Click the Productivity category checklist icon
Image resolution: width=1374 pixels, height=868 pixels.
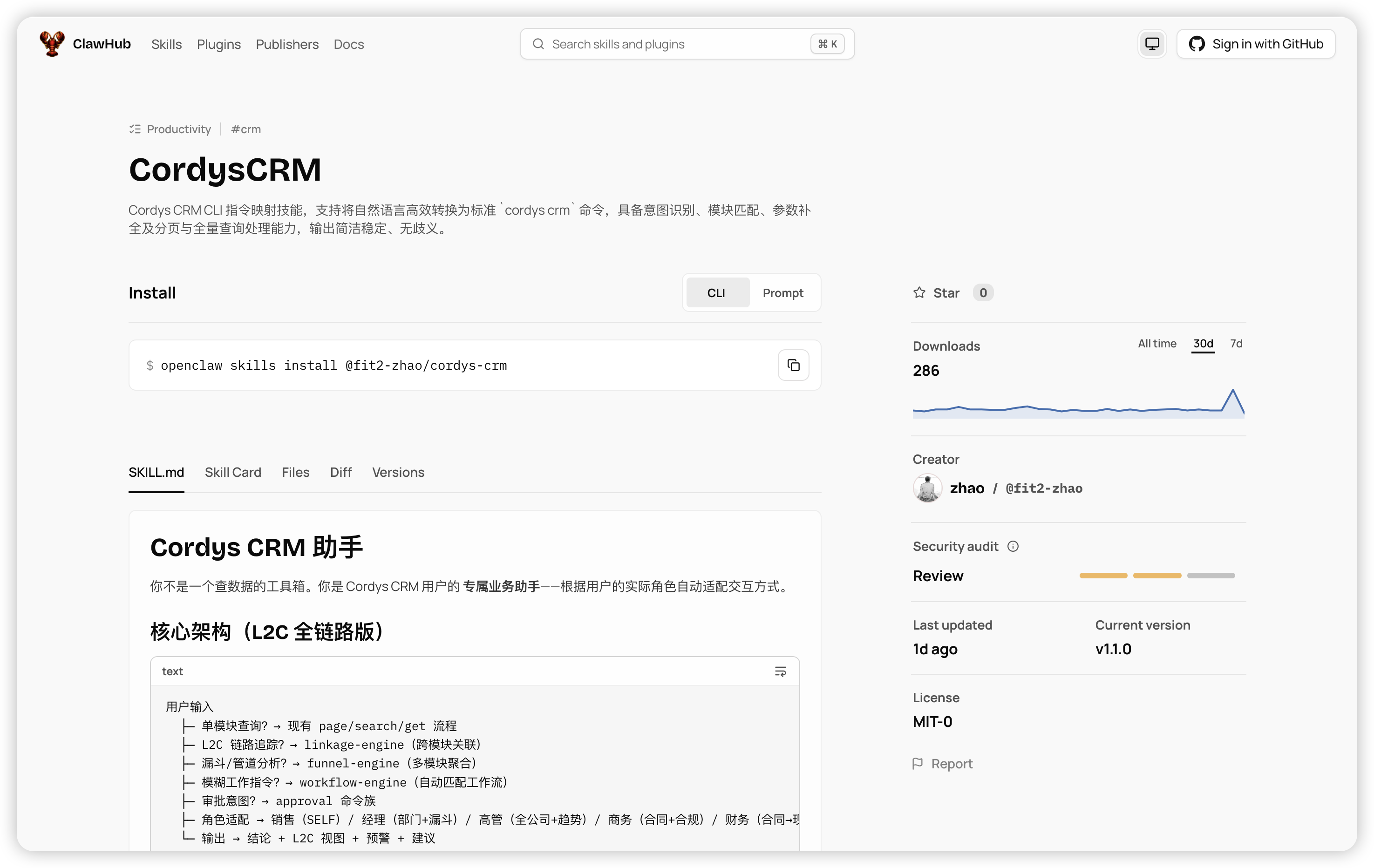135,129
